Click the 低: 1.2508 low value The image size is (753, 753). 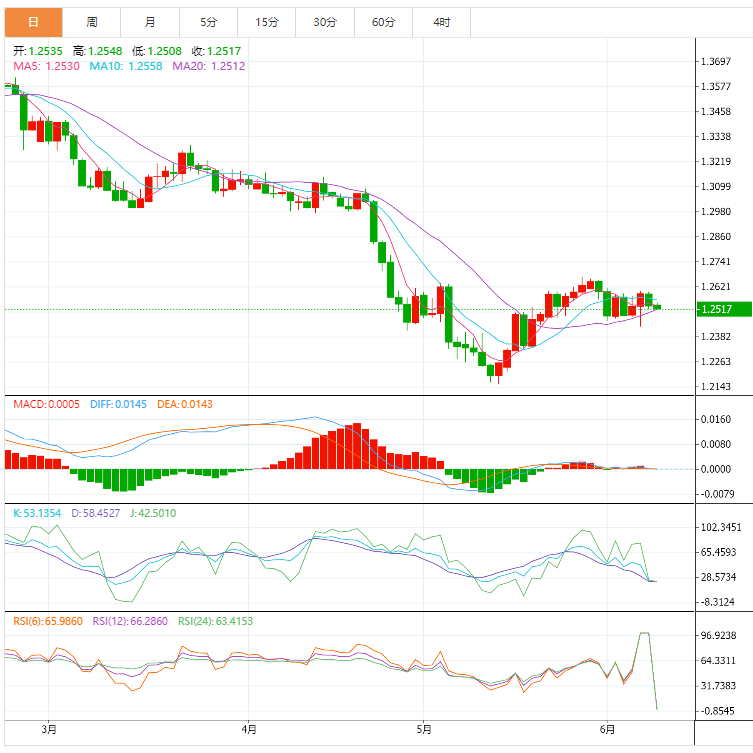157,51
